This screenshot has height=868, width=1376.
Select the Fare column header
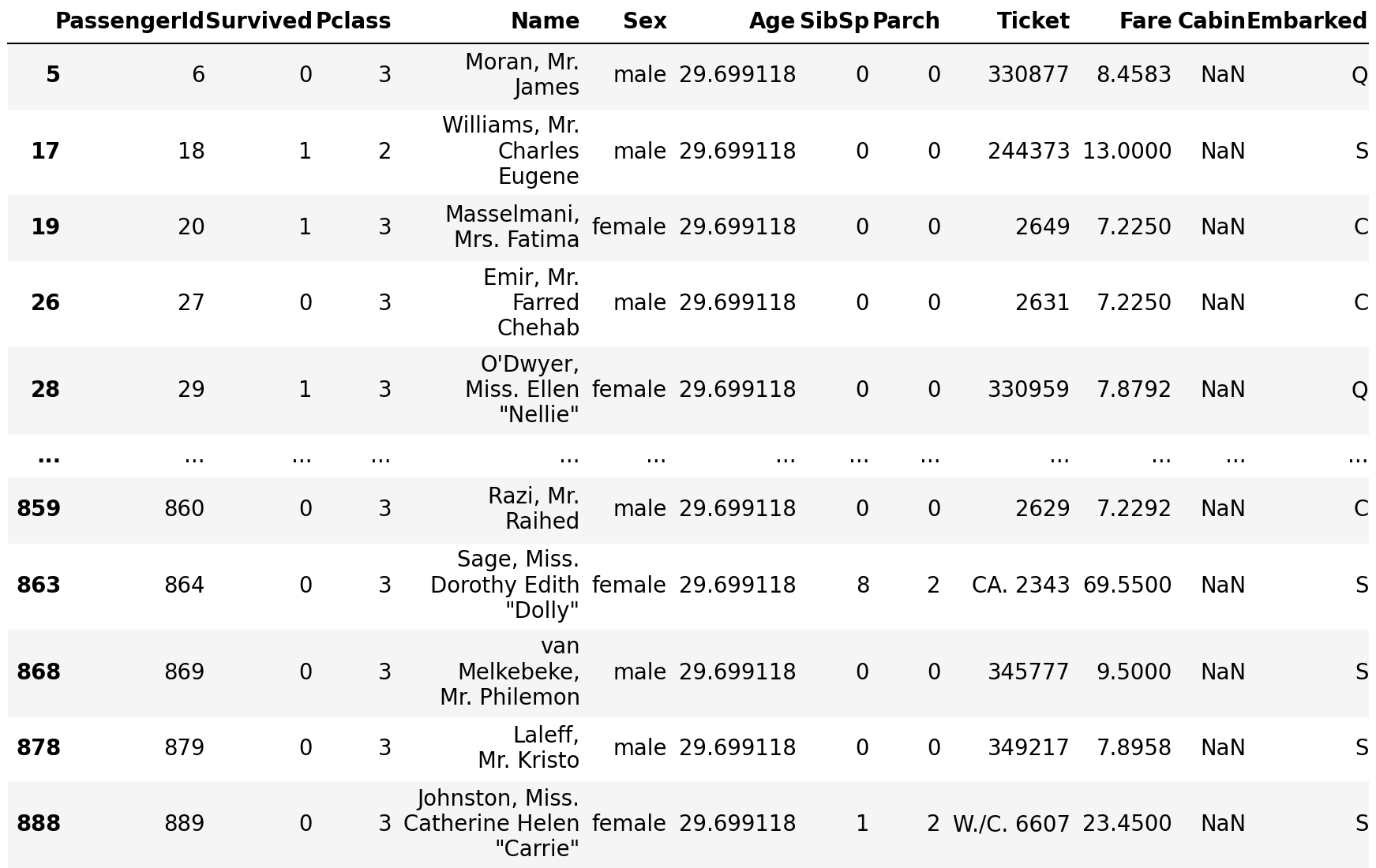click(1145, 21)
